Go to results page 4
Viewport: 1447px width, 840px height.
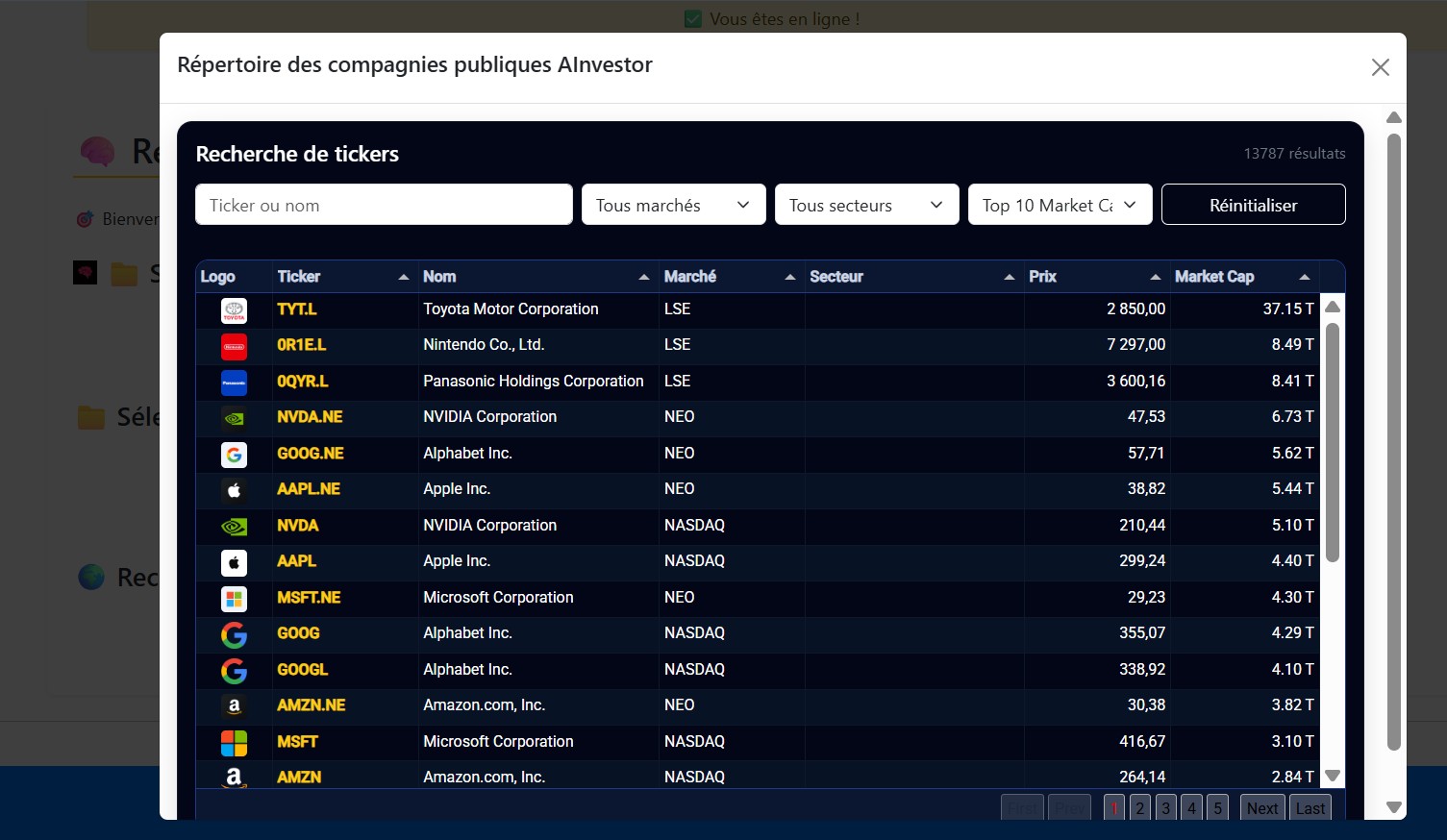pyautogui.click(x=1192, y=808)
